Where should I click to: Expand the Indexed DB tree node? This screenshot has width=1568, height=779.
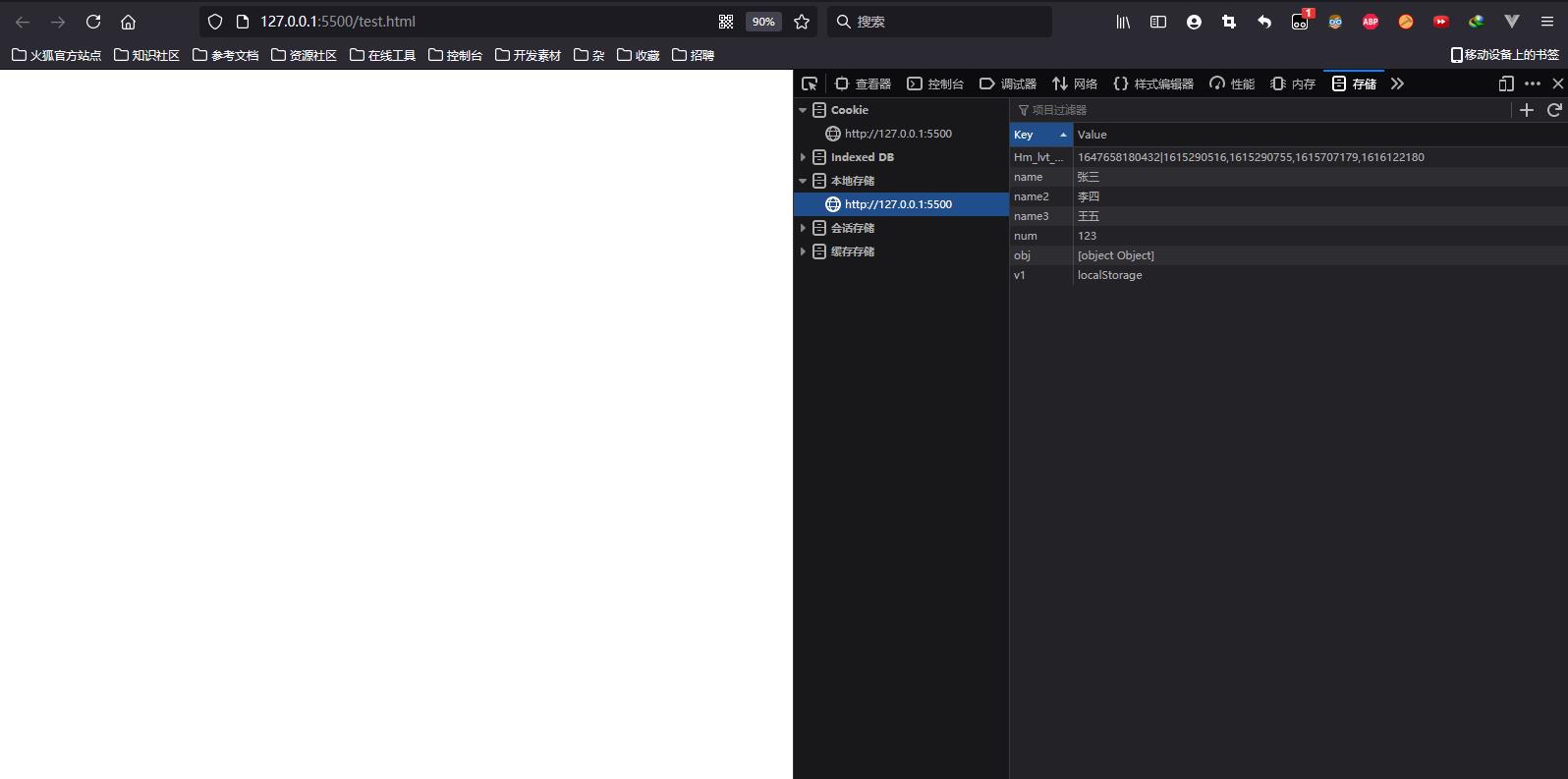(803, 157)
